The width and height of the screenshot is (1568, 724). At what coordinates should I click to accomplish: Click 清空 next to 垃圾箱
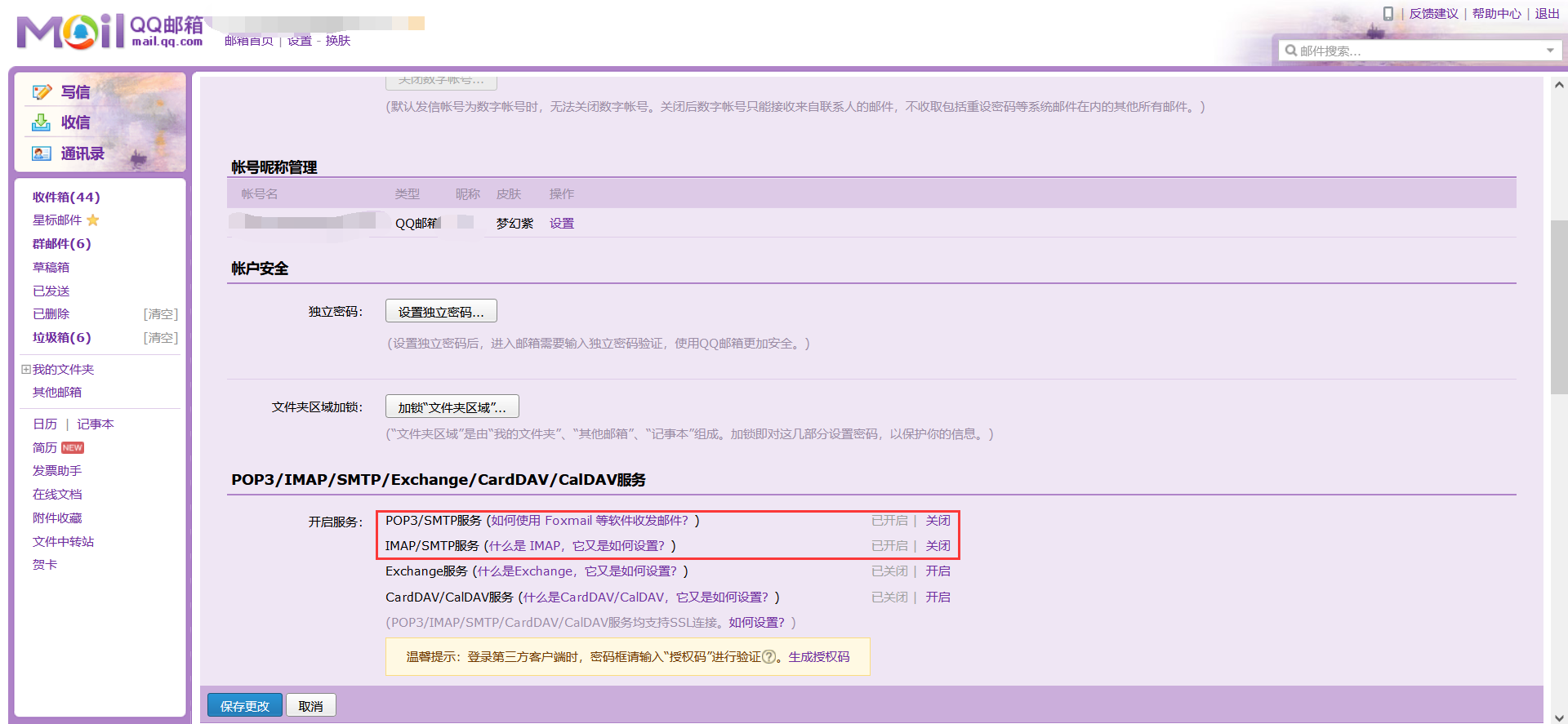(x=160, y=338)
